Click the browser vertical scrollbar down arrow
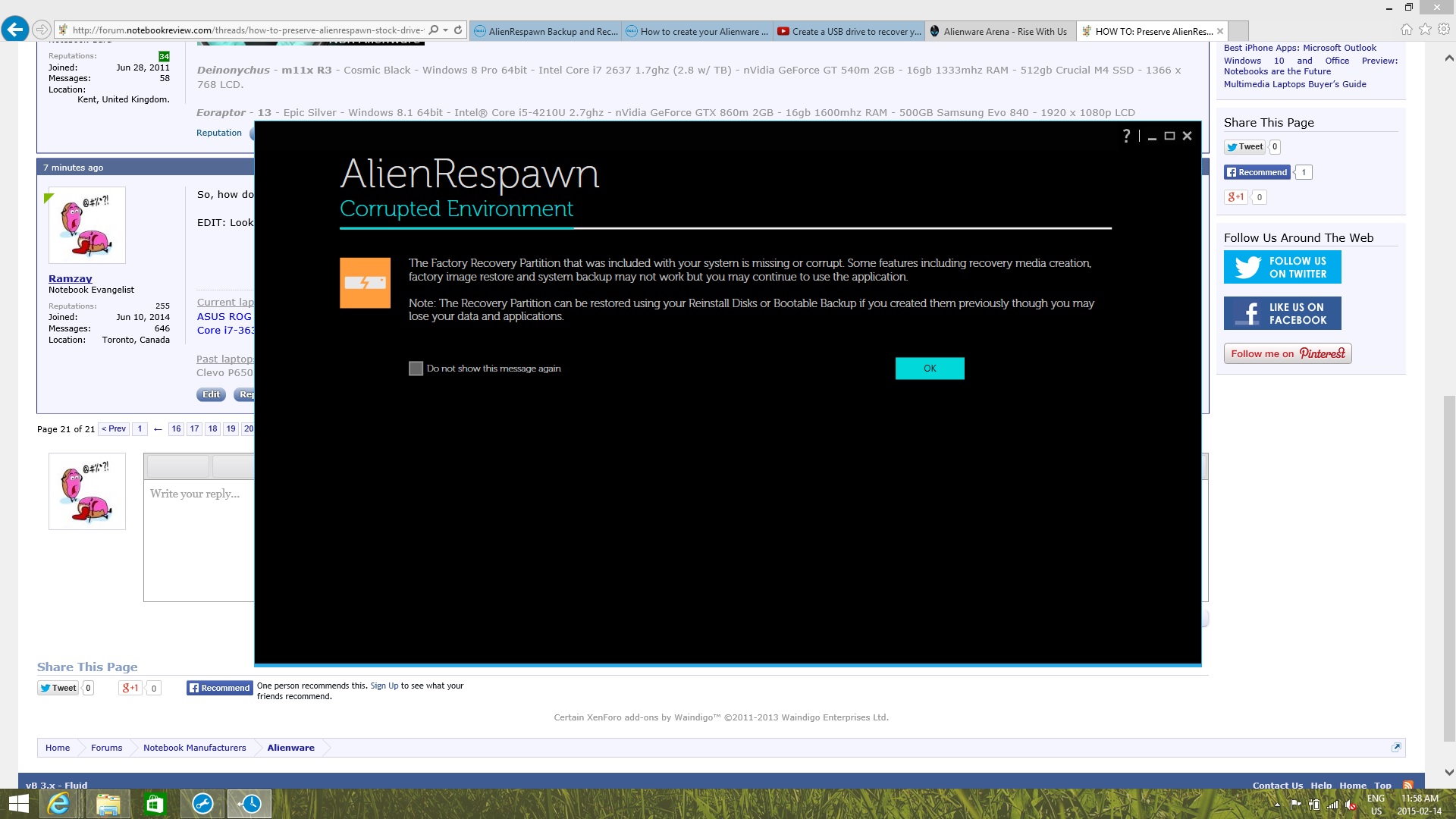This screenshot has width=1456, height=819. [x=1449, y=773]
